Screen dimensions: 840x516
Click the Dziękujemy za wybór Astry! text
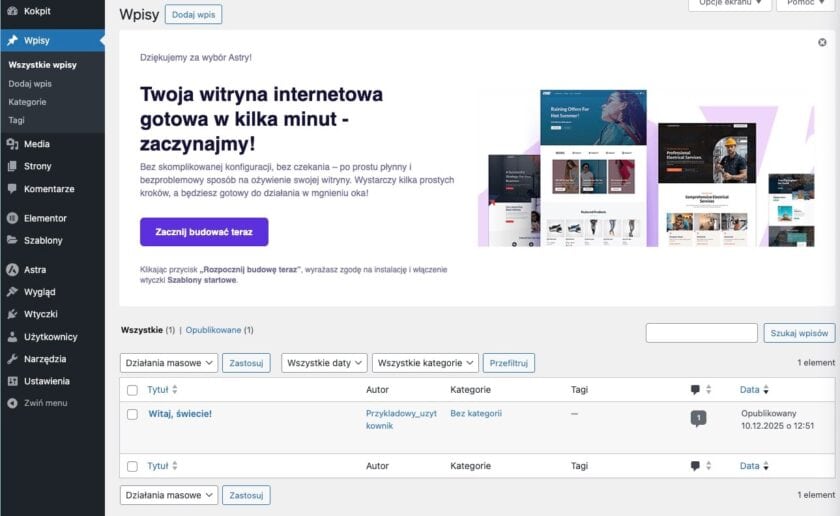coord(196,57)
